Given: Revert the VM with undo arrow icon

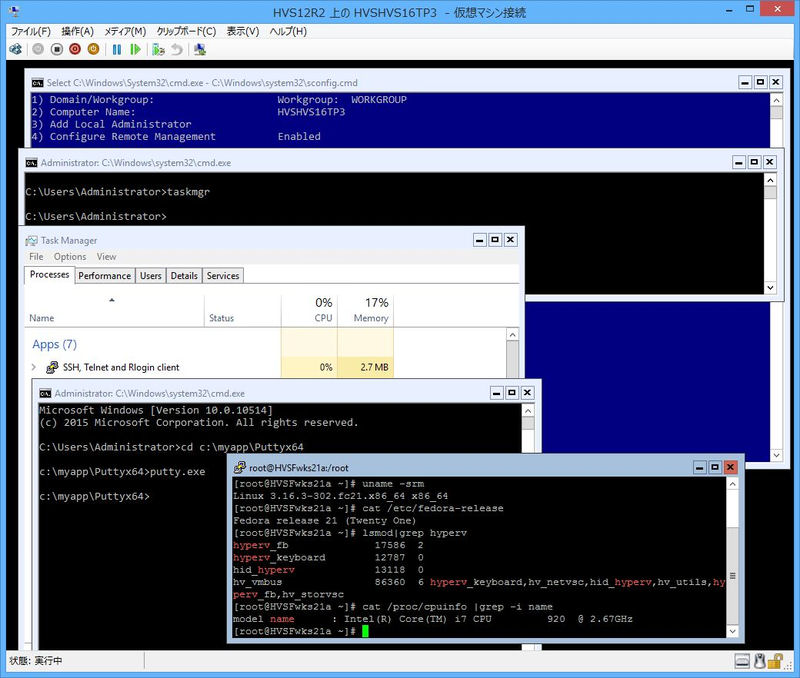Looking at the screenshot, I should pos(177,49).
